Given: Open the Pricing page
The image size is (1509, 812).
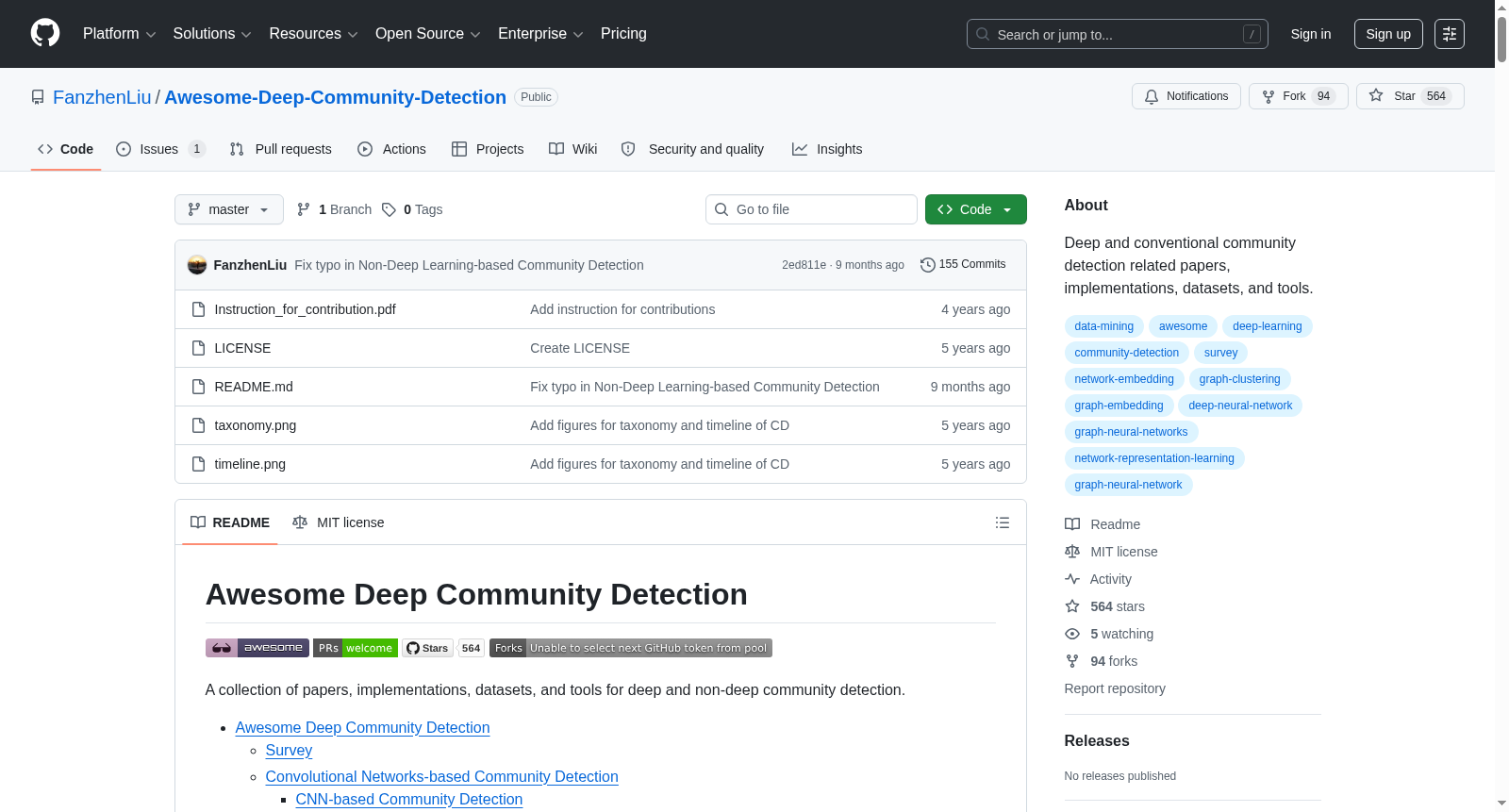Looking at the screenshot, I should coord(623,34).
